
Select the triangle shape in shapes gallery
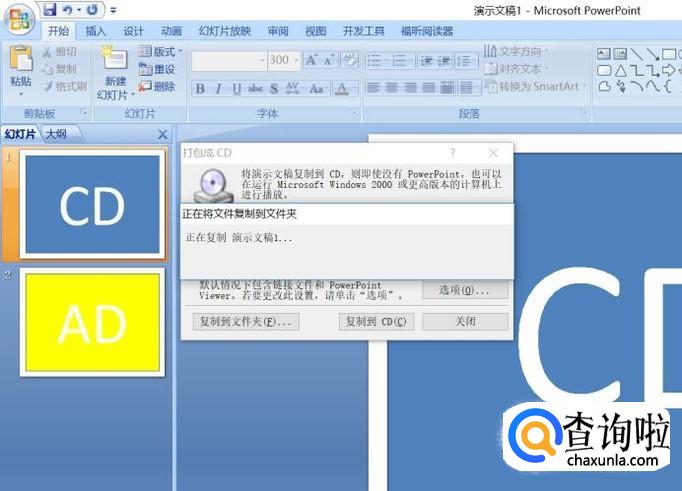coord(621,70)
